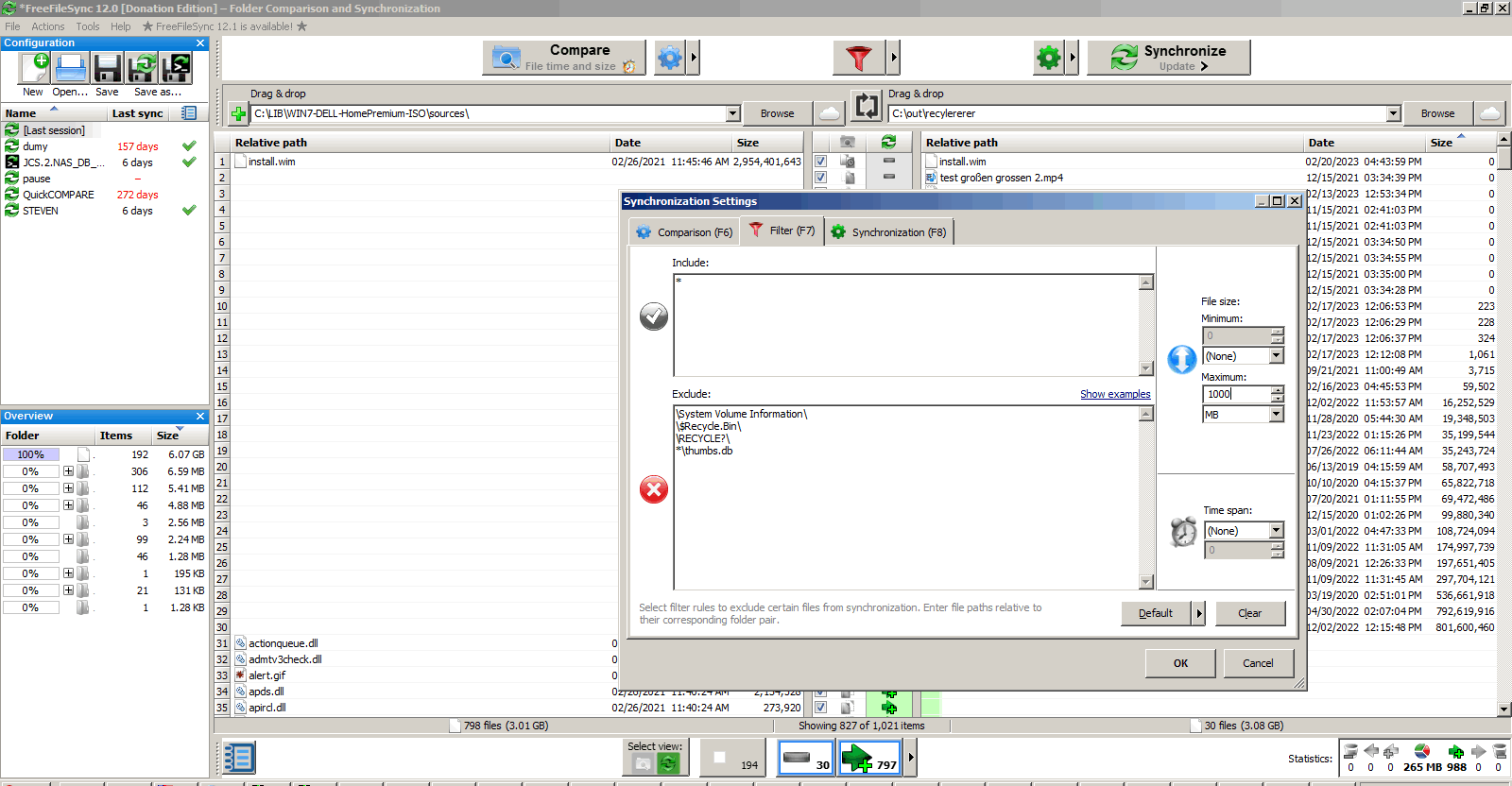This screenshot has height=786, width=1512.
Task: Toggle equal items view showing 194
Action: pos(732,758)
